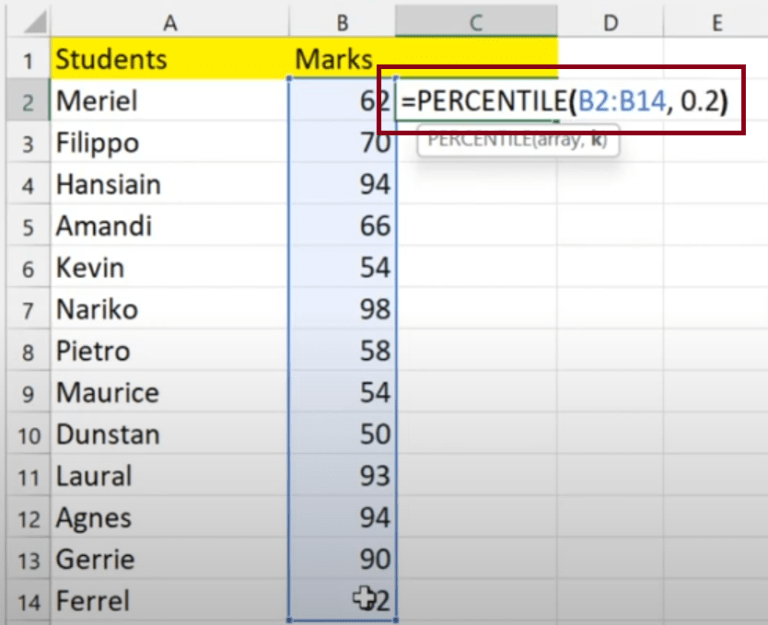Select column B header
The height and width of the screenshot is (625, 768).
point(342,22)
